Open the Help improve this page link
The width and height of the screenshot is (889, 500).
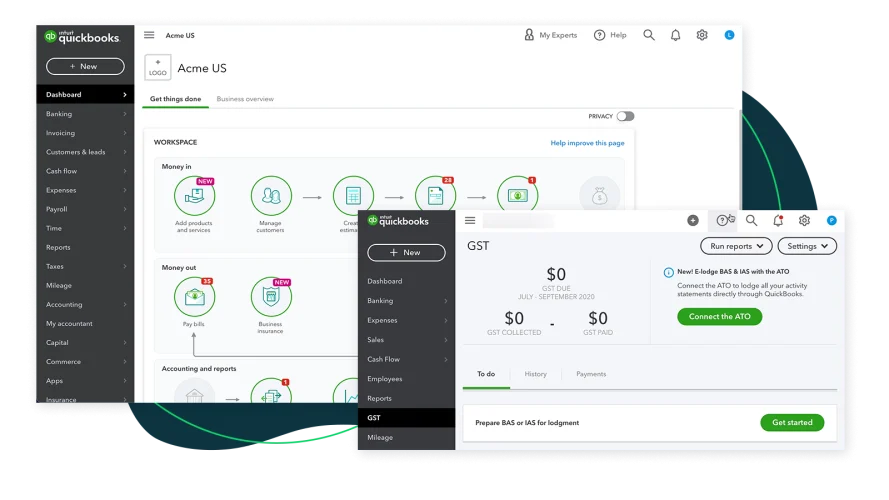pos(587,143)
